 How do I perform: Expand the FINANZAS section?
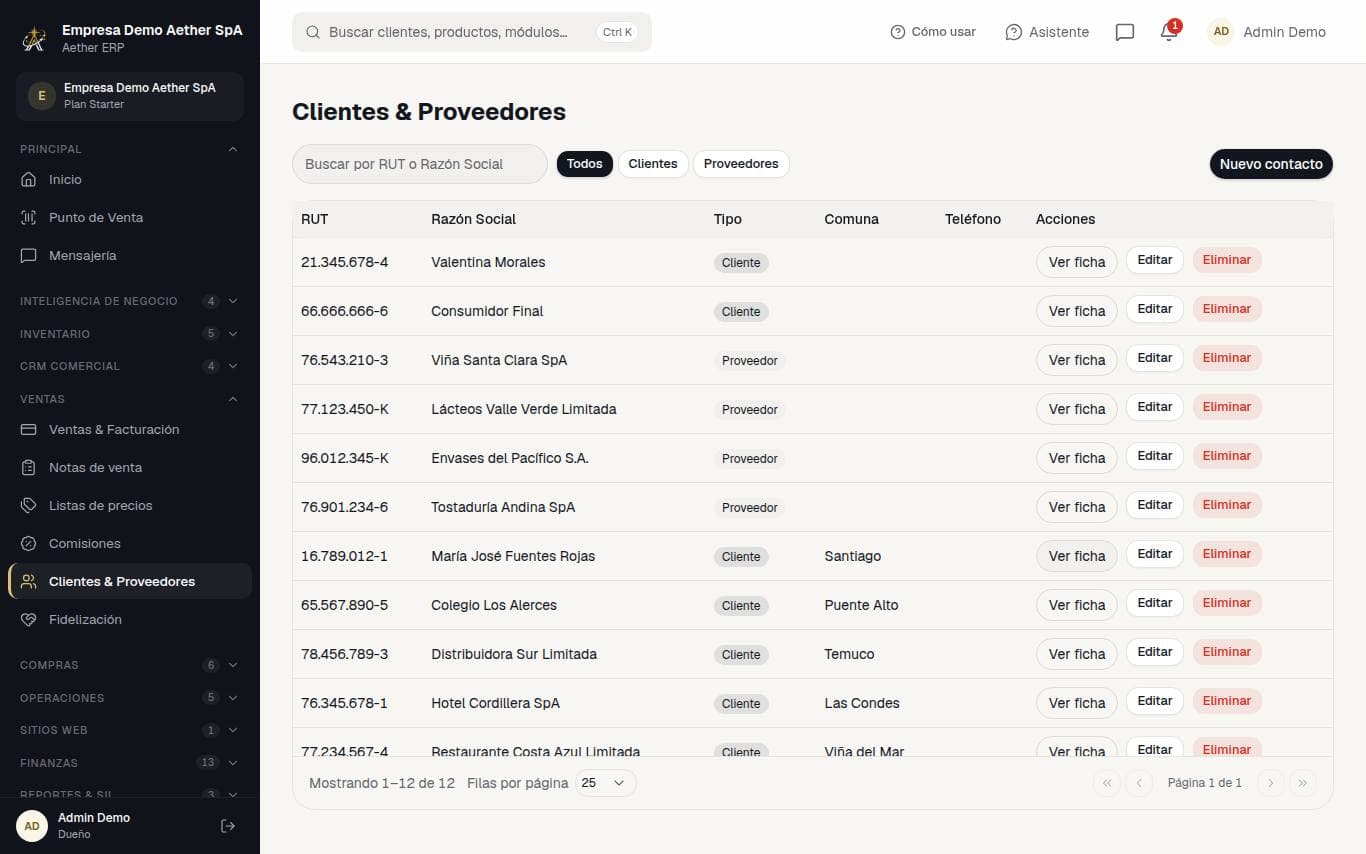(130, 763)
